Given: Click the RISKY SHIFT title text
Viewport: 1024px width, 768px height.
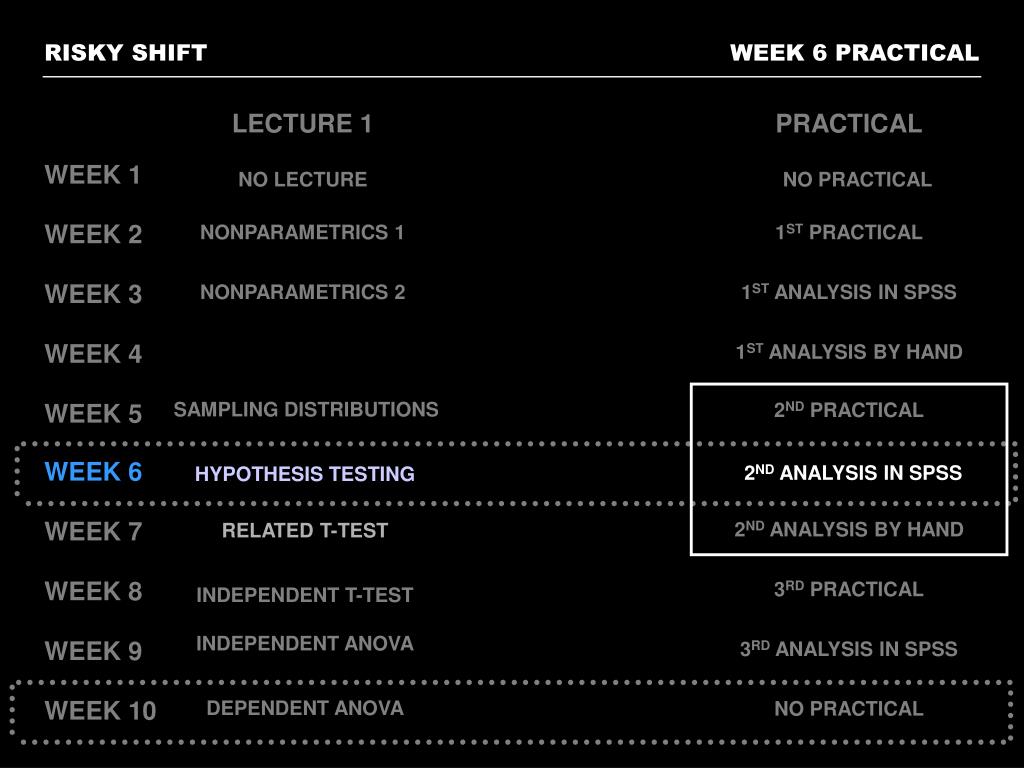Looking at the screenshot, I should [126, 53].
